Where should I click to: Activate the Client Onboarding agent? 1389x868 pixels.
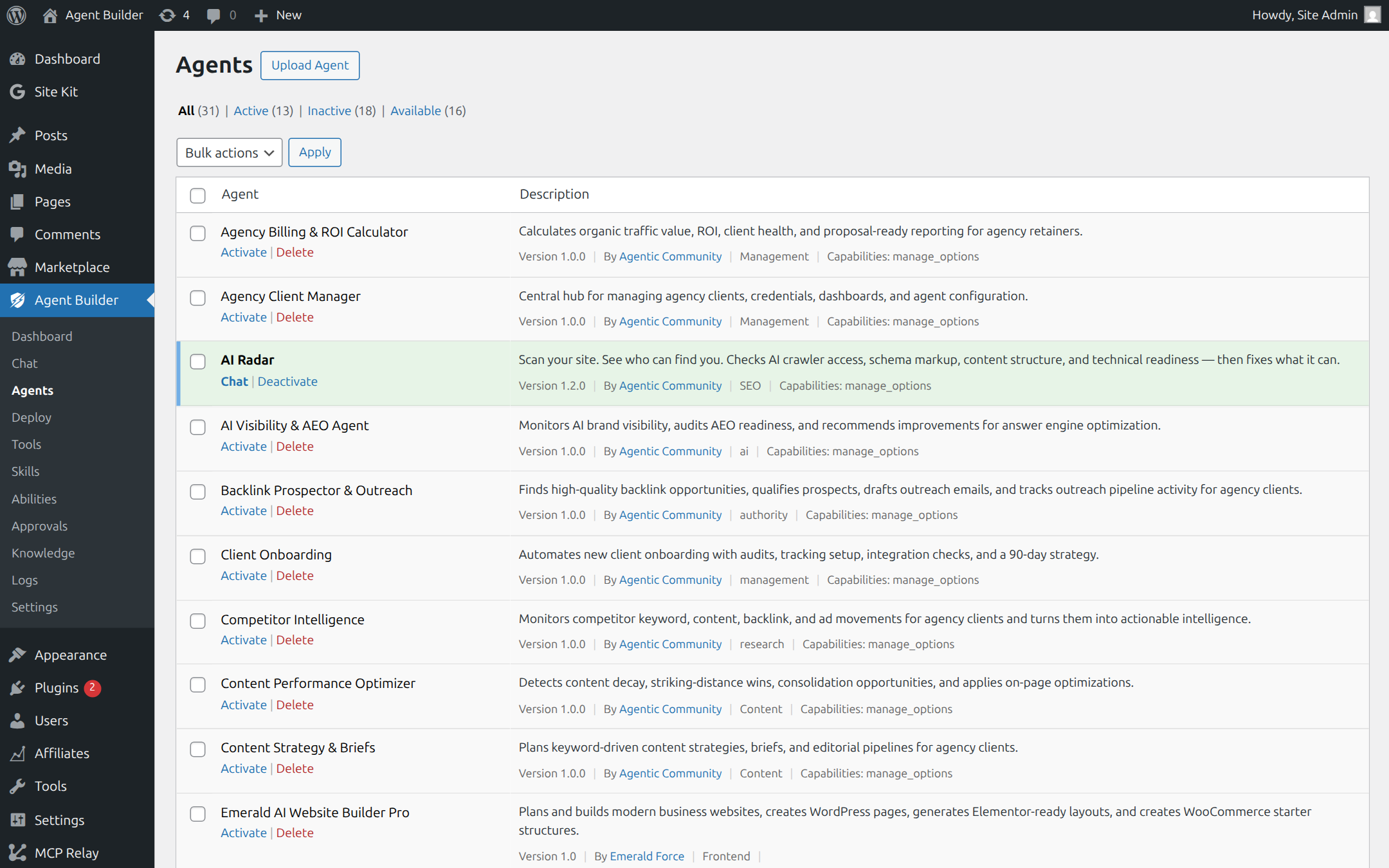(244, 575)
